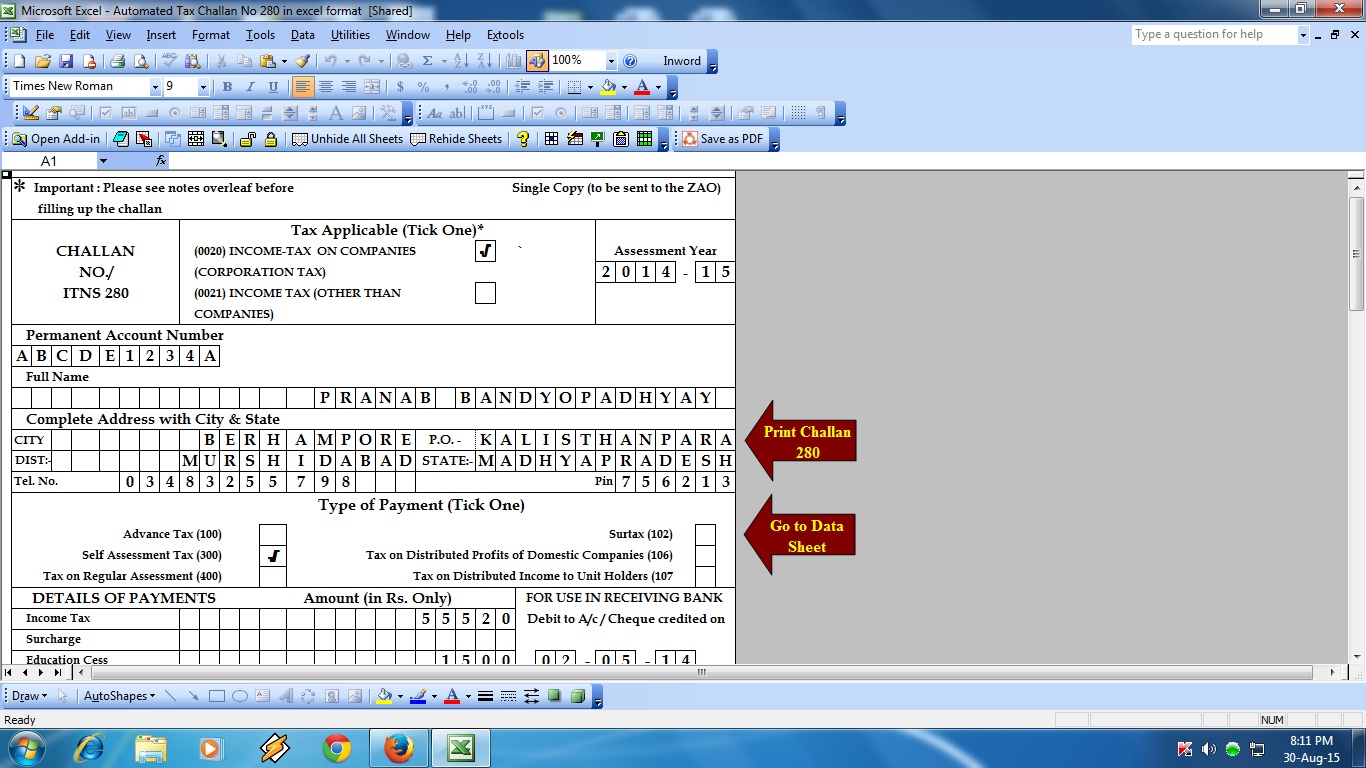Screen dimensions: 1366x768
Task: Click the Print Challan 280 arrow button
Action: pos(801,442)
